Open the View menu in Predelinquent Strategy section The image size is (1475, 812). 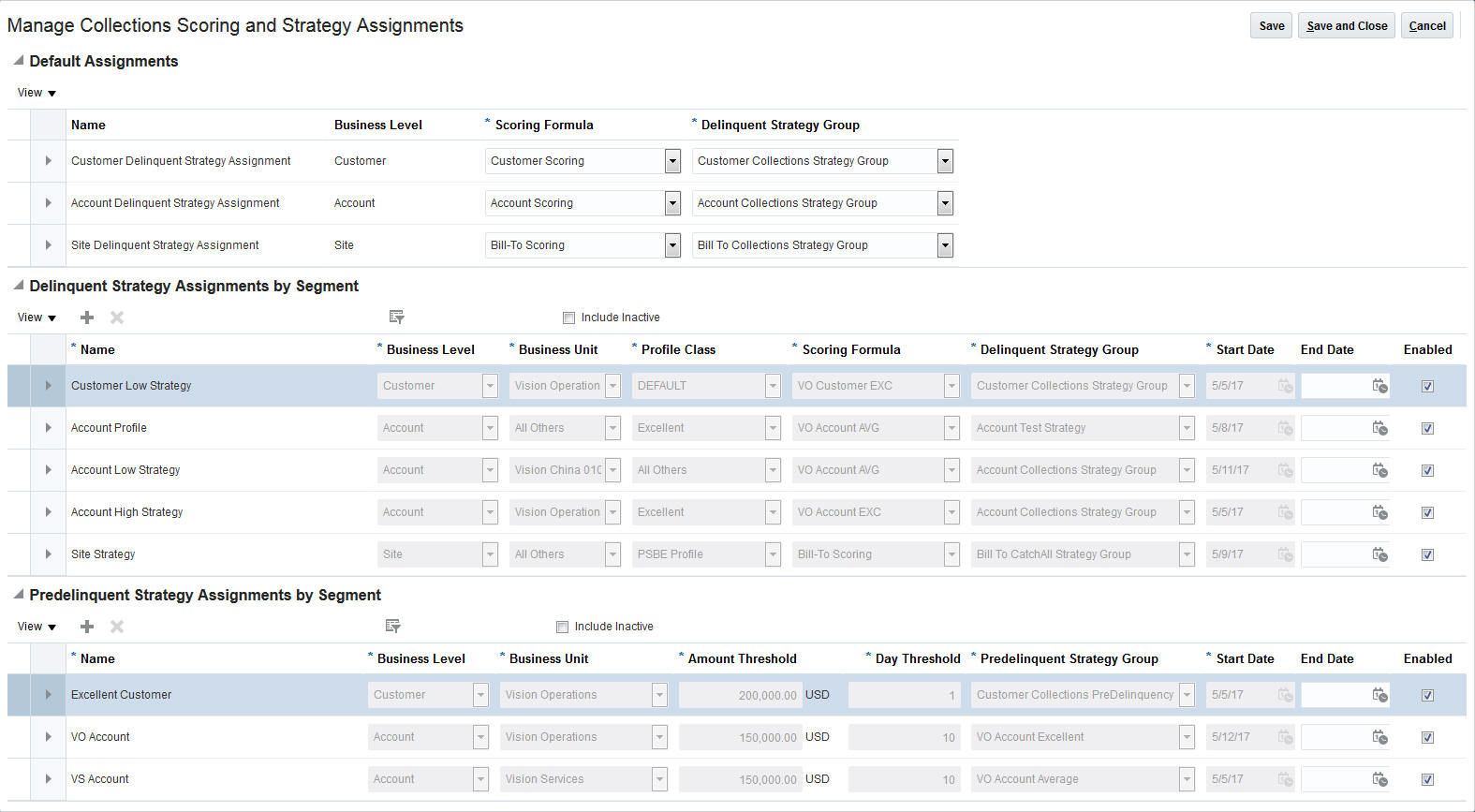[37, 627]
